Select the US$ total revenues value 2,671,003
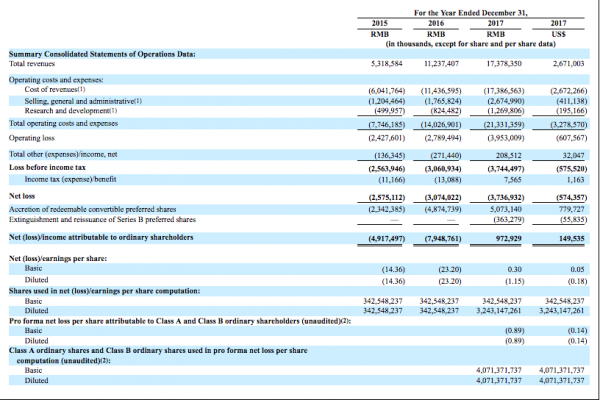Viewport: 600px width, 400px height. (566, 62)
